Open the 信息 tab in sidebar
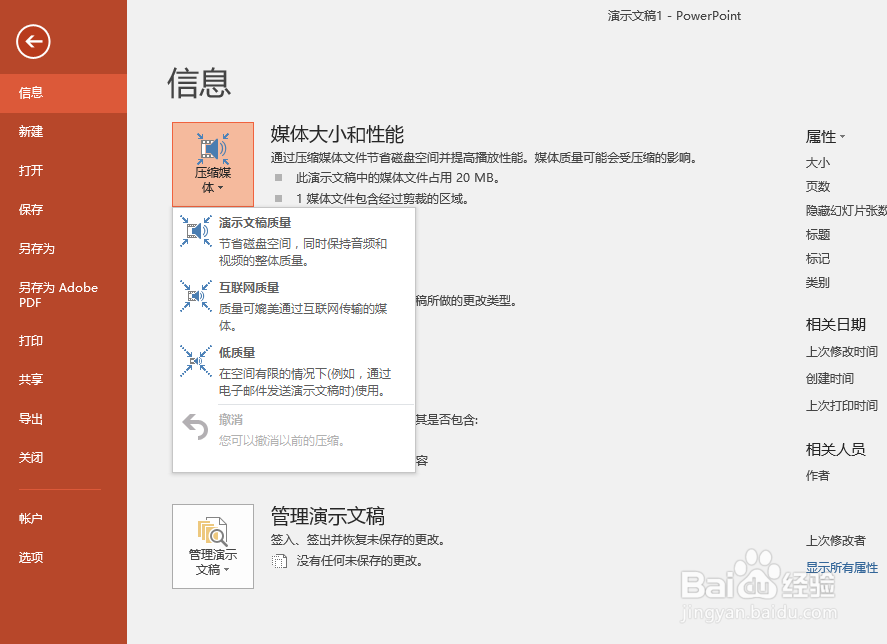Viewport: 887px width, 644px height. point(63,93)
